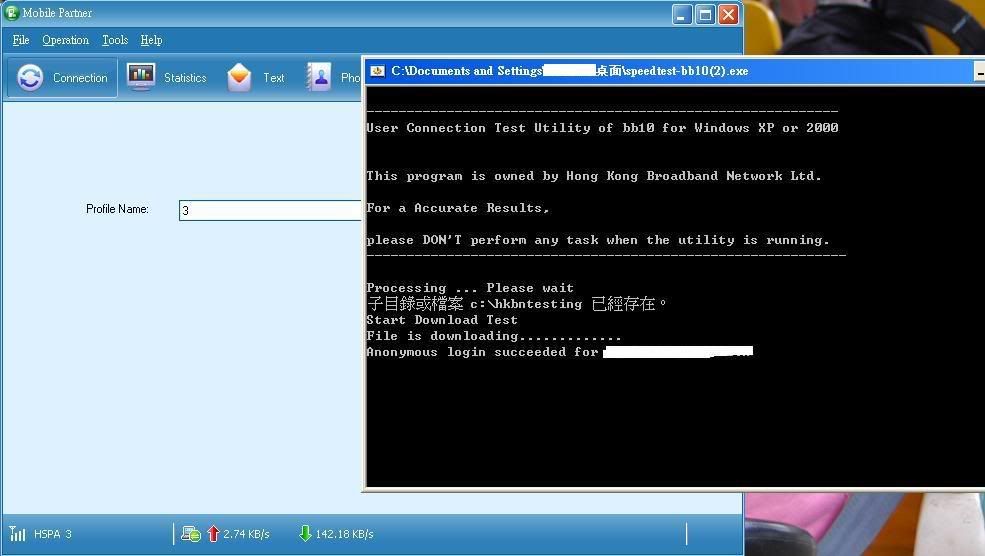Click the HSPA 3 network status text
985x556 pixels.
tap(53, 534)
